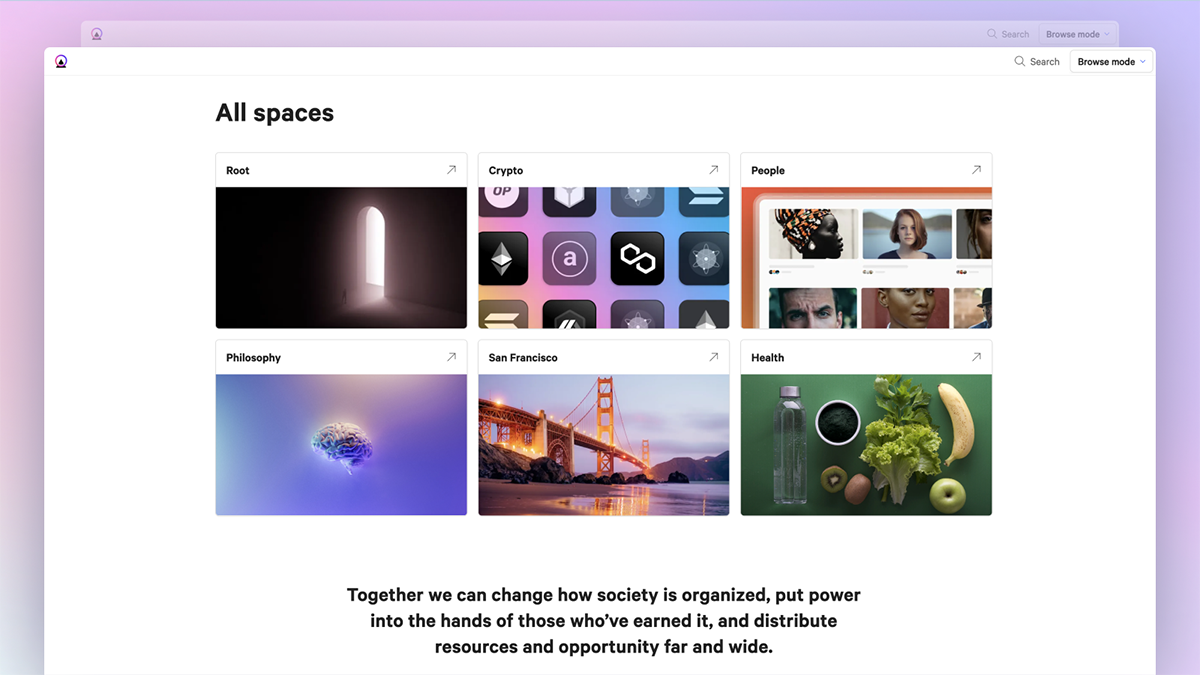Select the Root space title

coord(238,171)
